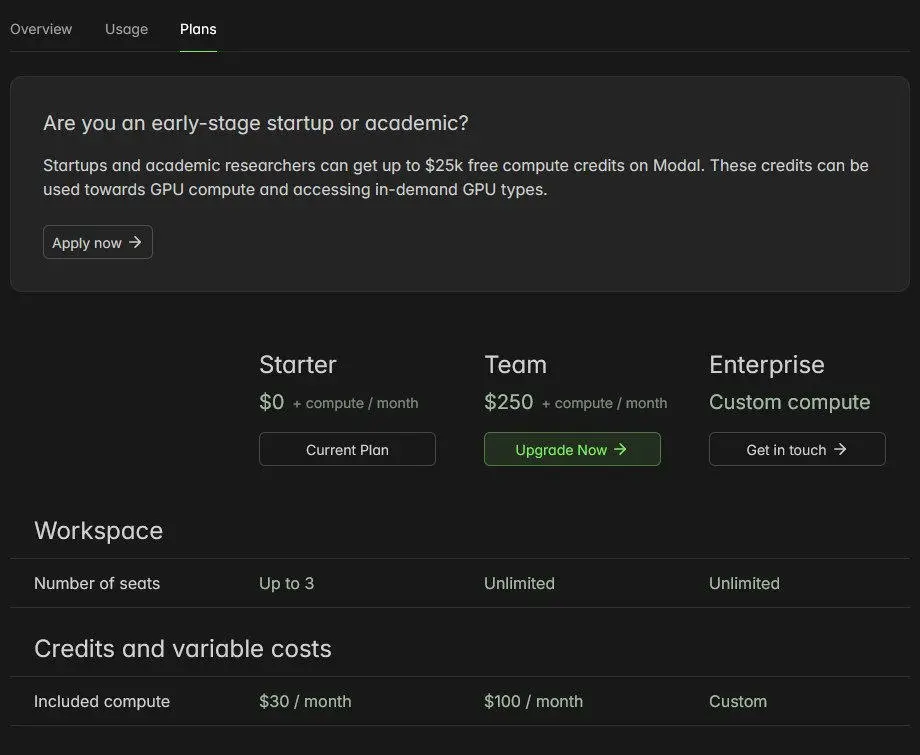Click the Team plan heading
Viewport: 920px width, 755px height.
(516, 365)
